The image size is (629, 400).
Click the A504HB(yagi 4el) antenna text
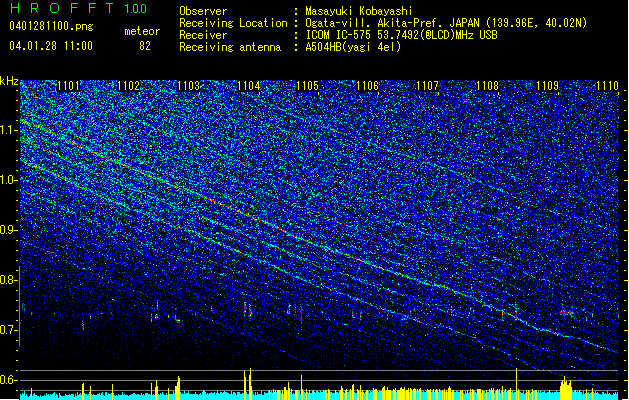coord(353,47)
